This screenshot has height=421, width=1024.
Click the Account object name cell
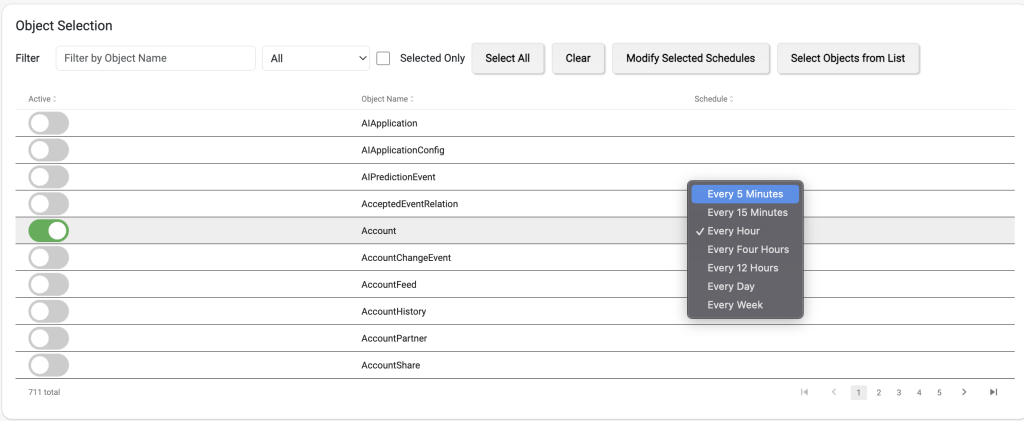379,231
